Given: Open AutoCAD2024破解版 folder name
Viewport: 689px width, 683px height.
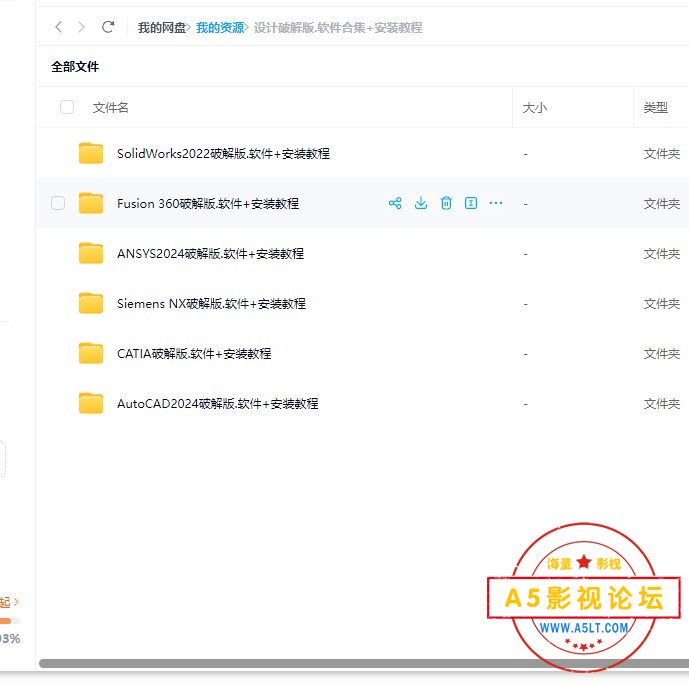Looking at the screenshot, I should click(x=218, y=403).
